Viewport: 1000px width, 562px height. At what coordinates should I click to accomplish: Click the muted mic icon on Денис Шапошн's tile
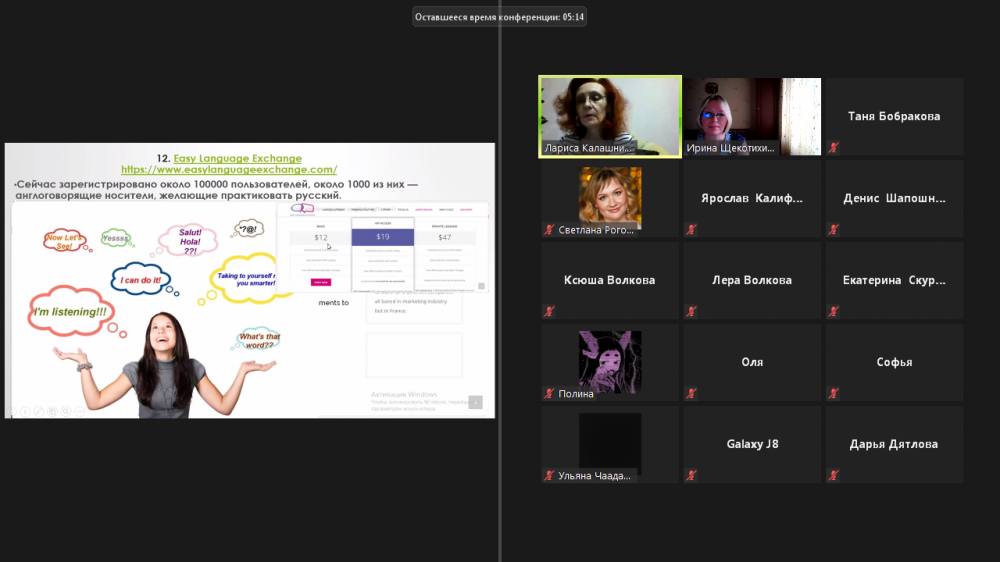click(833, 230)
